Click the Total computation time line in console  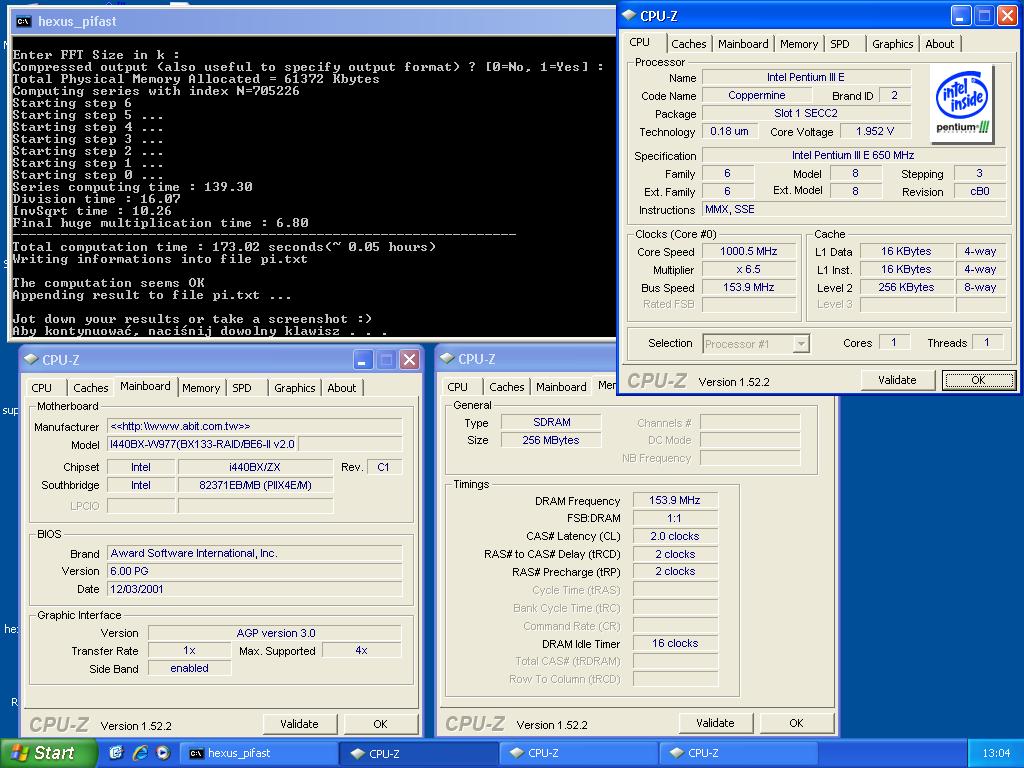click(224, 247)
